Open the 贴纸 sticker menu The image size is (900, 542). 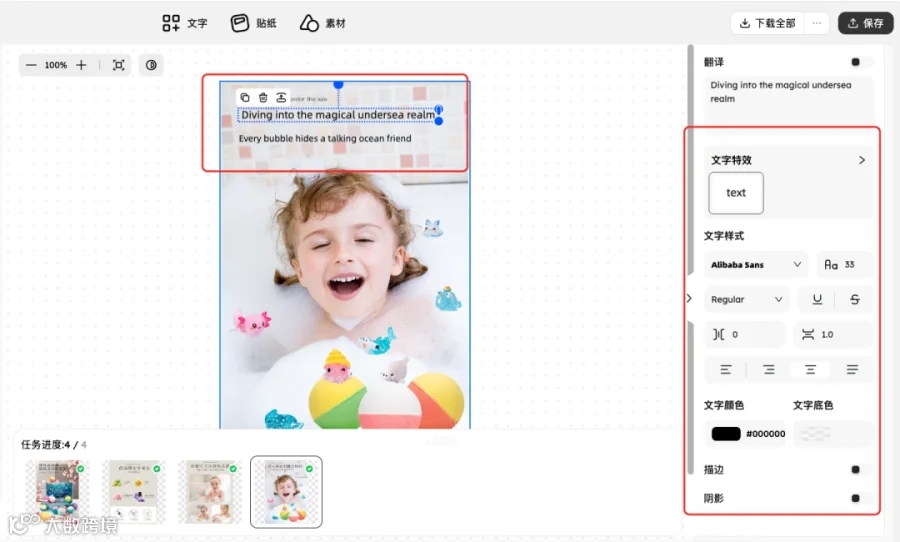pyautogui.click(x=253, y=23)
